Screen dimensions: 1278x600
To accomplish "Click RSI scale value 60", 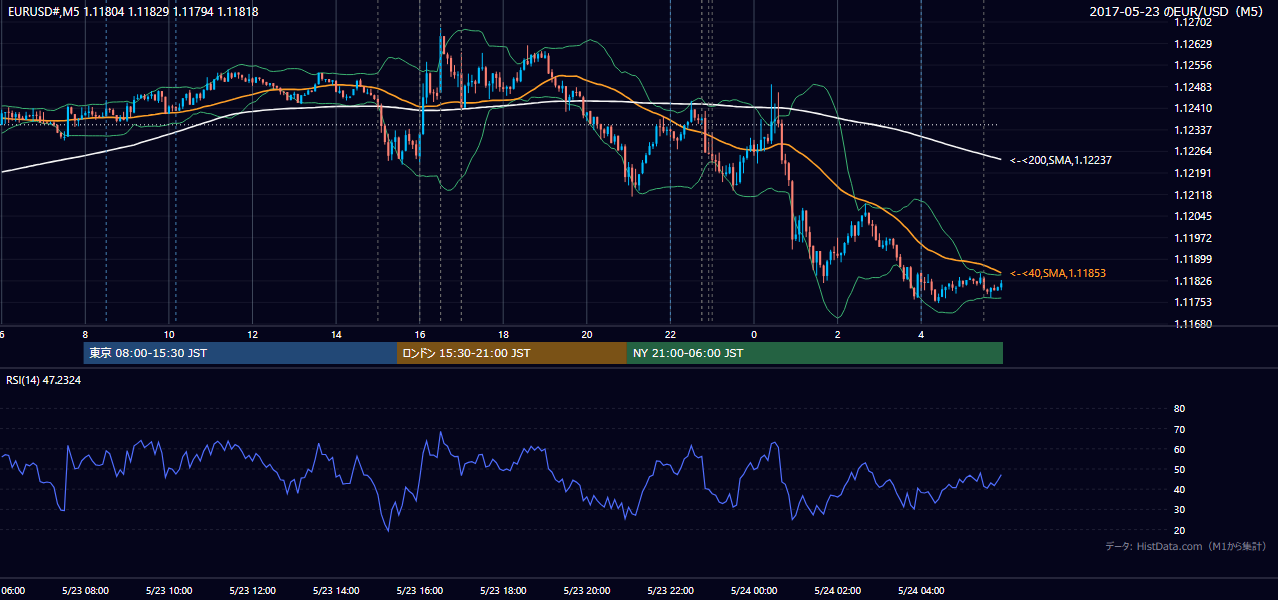I will click(x=1179, y=449).
